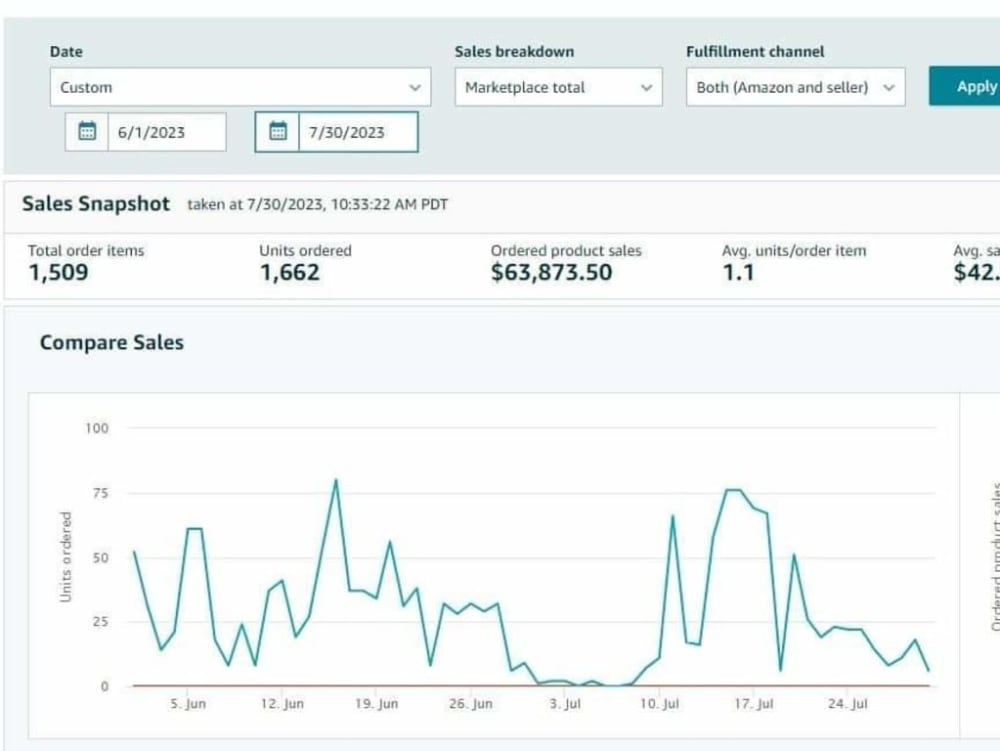Select the 1,662 units ordered value
The width and height of the screenshot is (1000, 751).
click(290, 272)
